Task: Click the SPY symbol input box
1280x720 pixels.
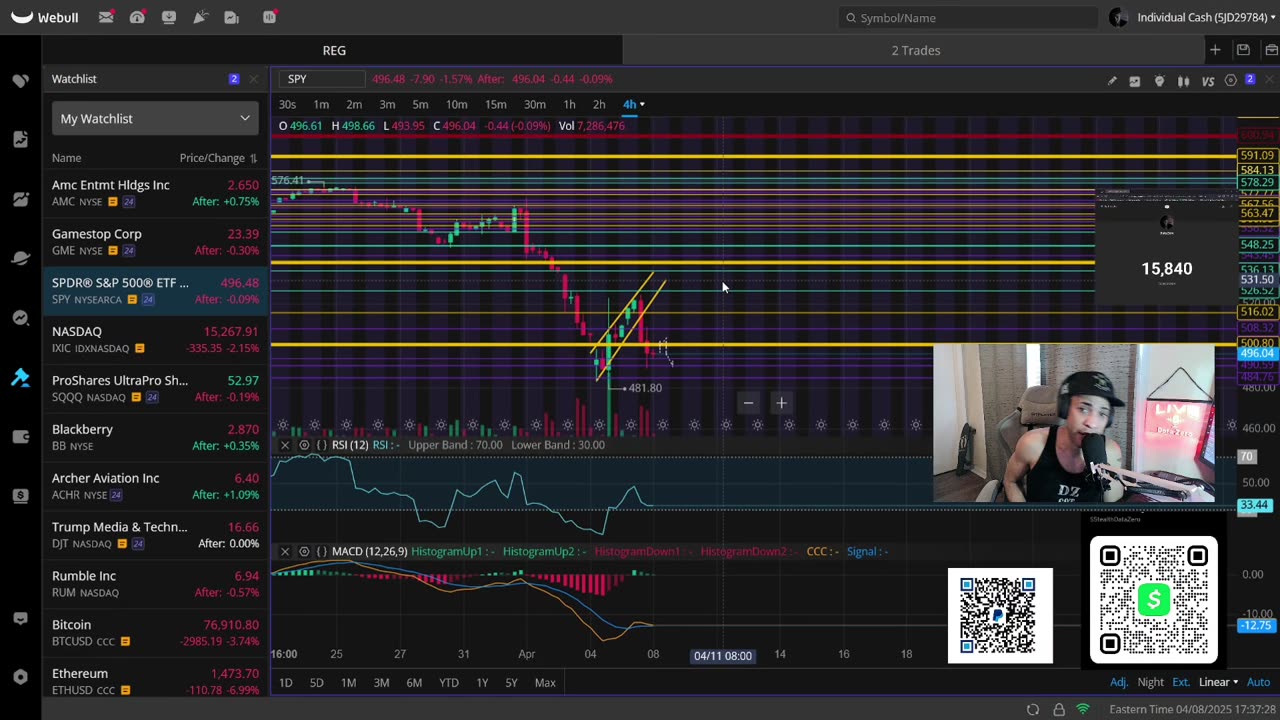Action: (x=324, y=79)
